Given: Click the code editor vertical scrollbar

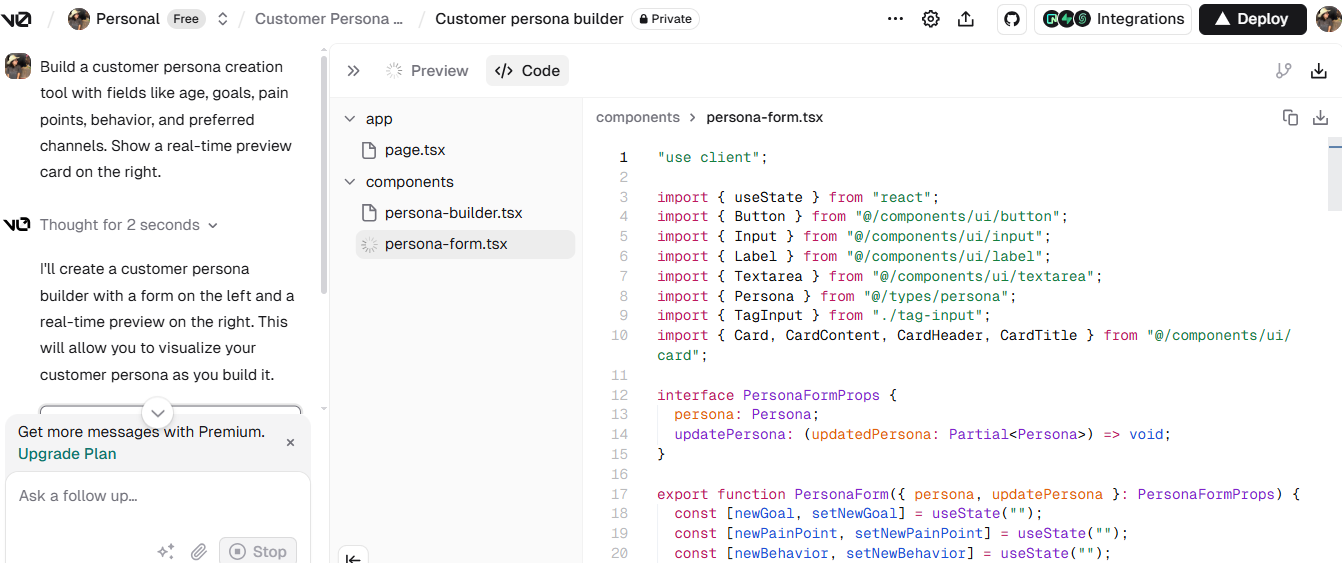Looking at the screenshot, I should point(1334,175).
